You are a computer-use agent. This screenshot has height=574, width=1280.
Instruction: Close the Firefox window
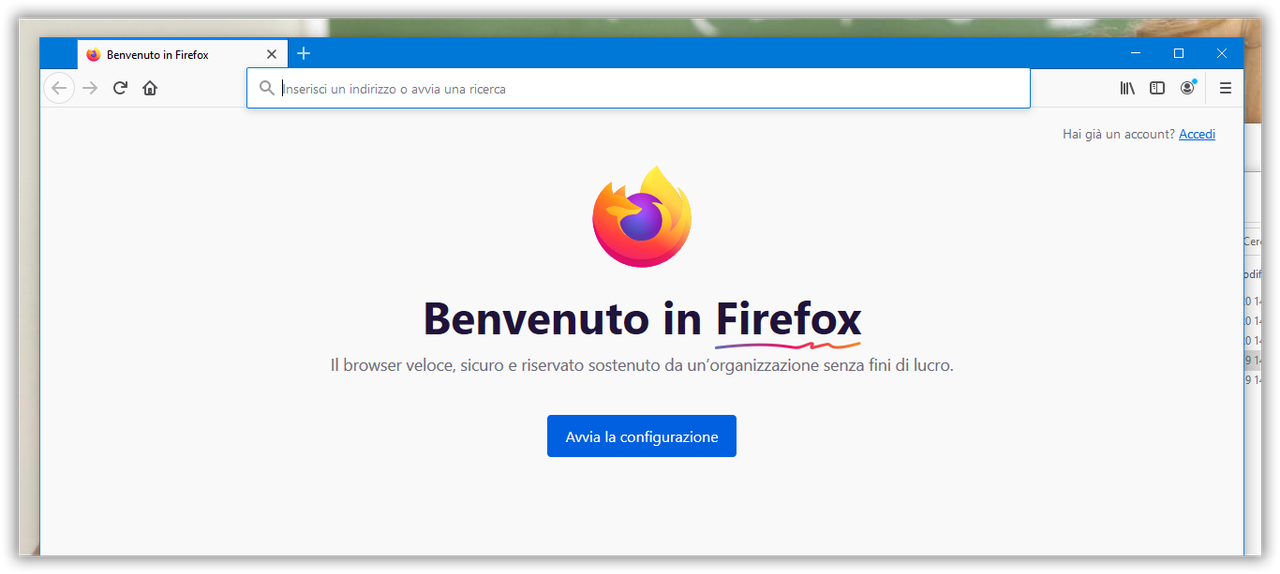click(1221, 53)
